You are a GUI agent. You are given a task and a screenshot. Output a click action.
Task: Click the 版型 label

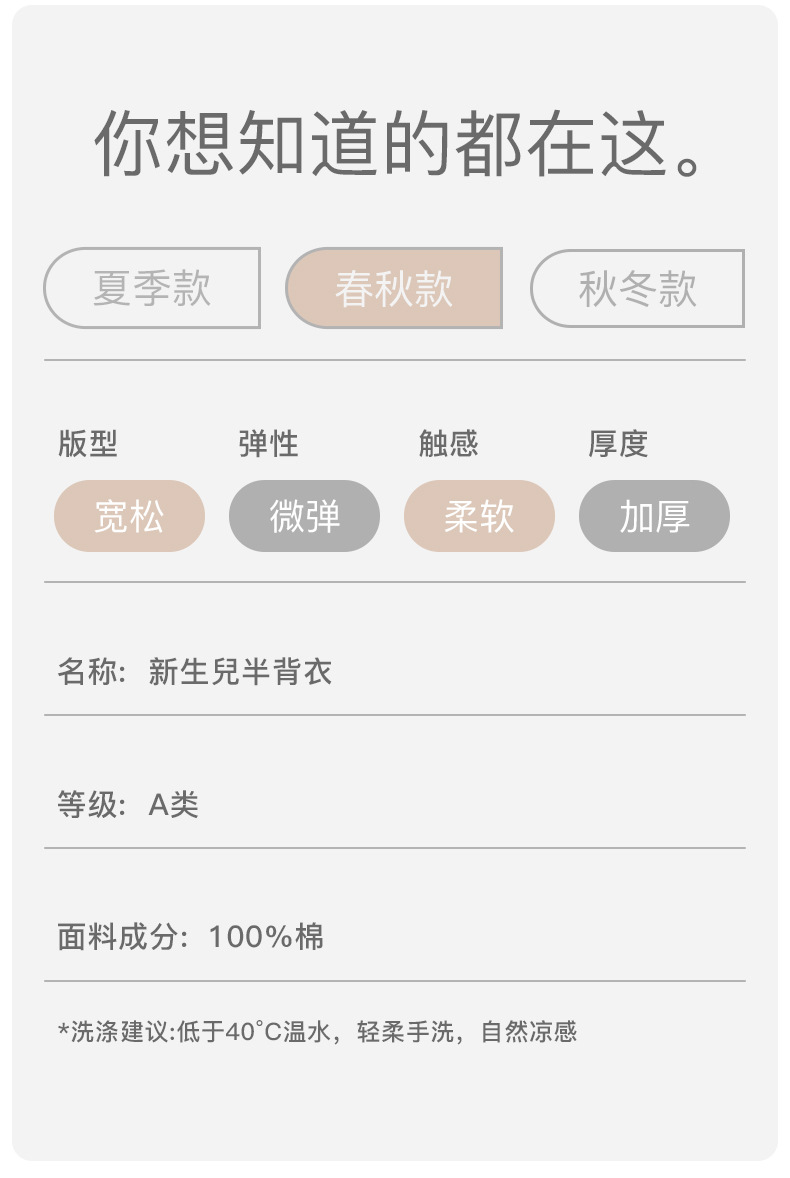[88, 444]
